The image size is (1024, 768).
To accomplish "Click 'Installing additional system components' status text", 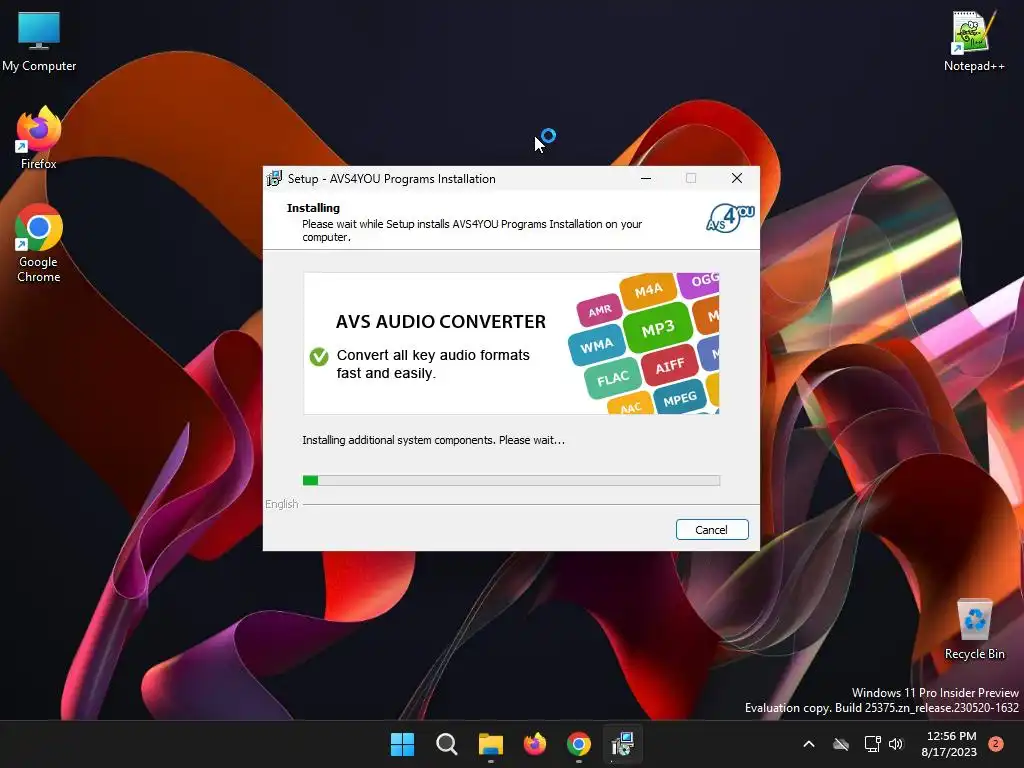I will [x=433, y=440].
